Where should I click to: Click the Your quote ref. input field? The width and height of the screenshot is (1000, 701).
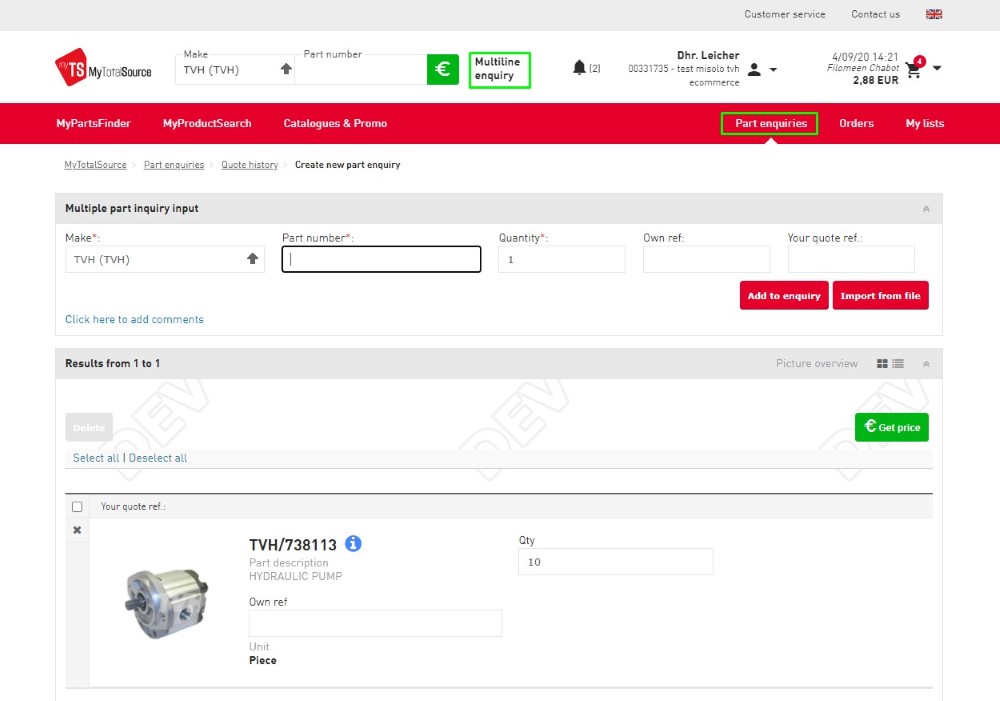pyautogui.click(x=851, y=259)
